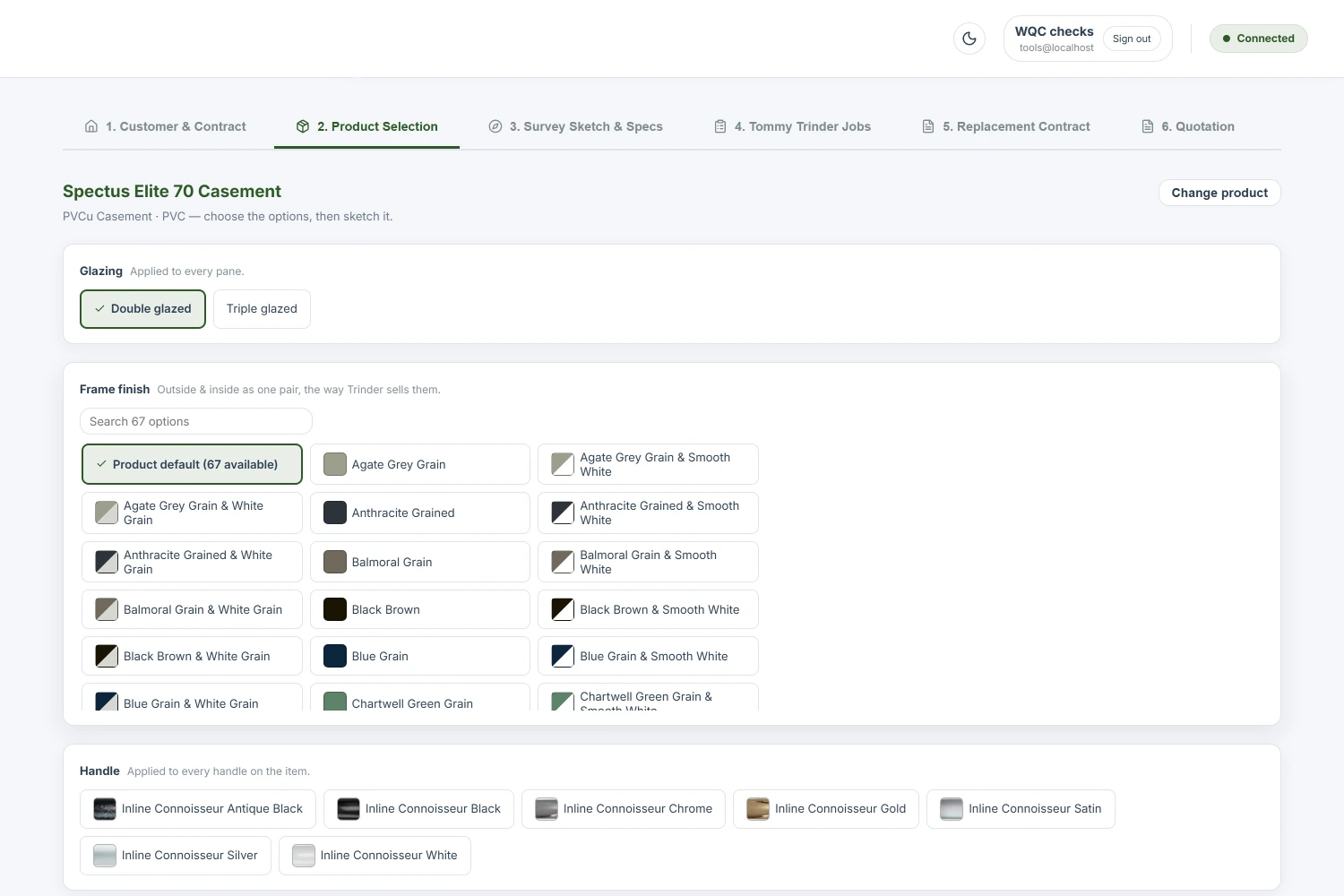Click the Change product button
This screenshot has height=896, width=1344.
click(1219, 193)
